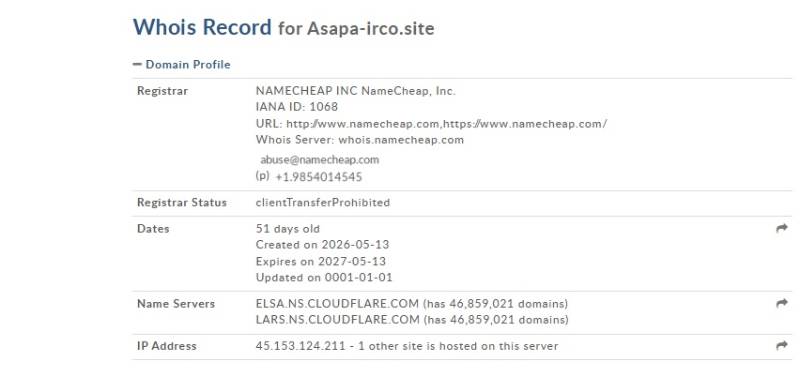Click domain name Asapa-irco.site in heading

(370, 29)
